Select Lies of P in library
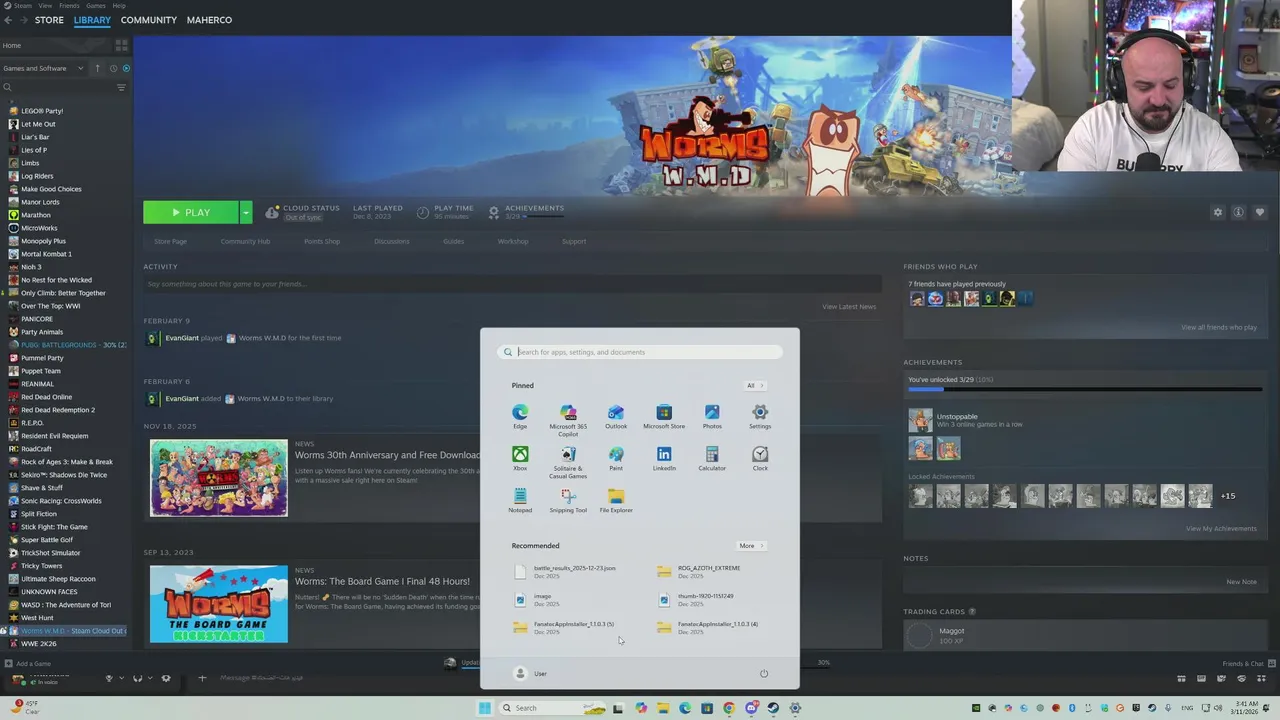The width and height of the screenshot is (1280, 720). pyautogui.click(x=34, y=150)
